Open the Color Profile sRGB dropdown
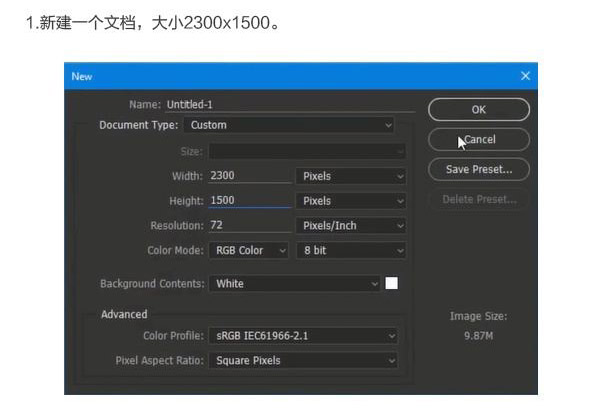This screenshot has height=414, width=600. pos(303,336)
